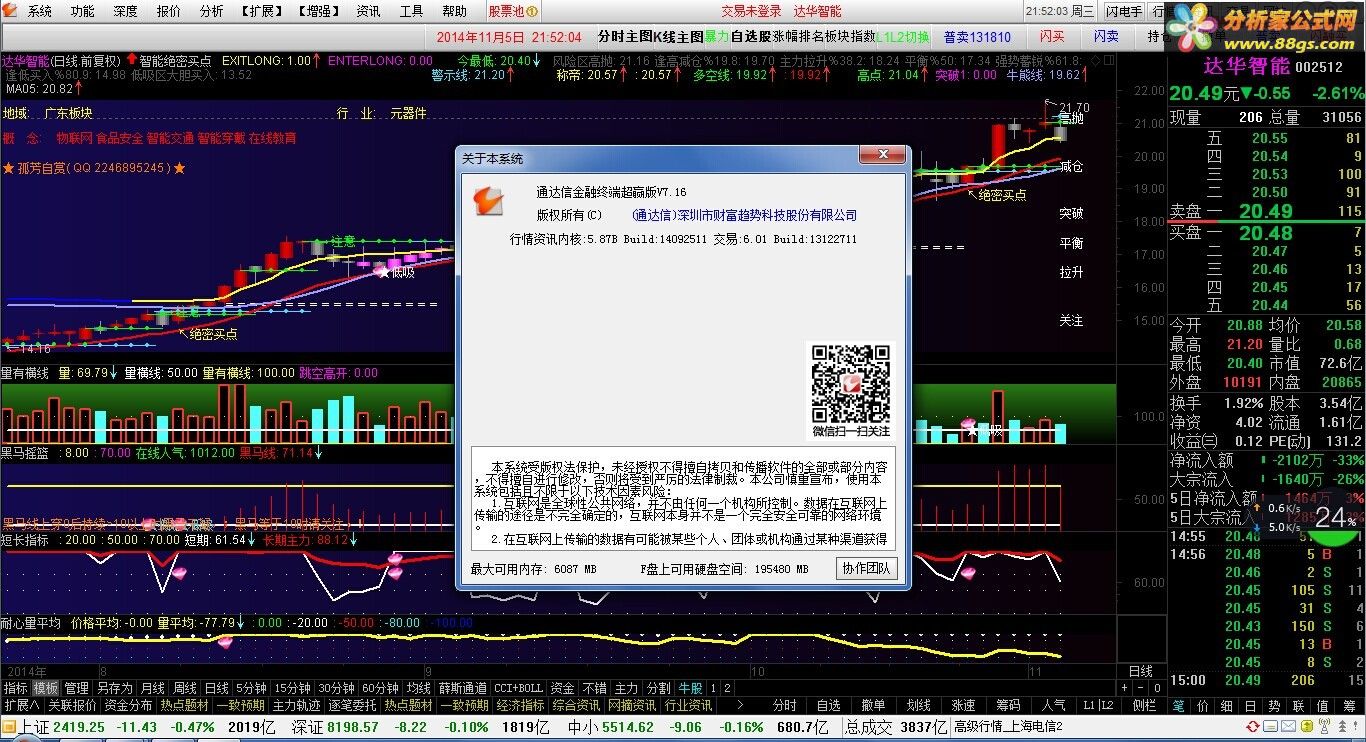1366x742 pixels.
Task: Open the 深度 menu
Action: (x=125, y=12)
